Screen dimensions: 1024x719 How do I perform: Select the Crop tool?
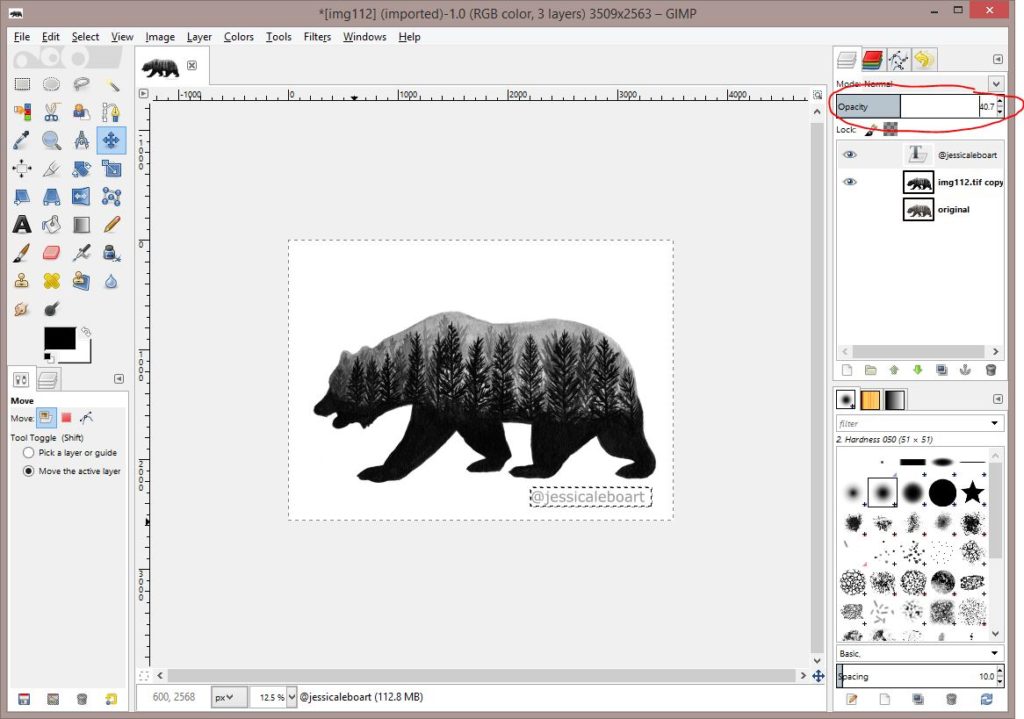[x=51, y=168]
